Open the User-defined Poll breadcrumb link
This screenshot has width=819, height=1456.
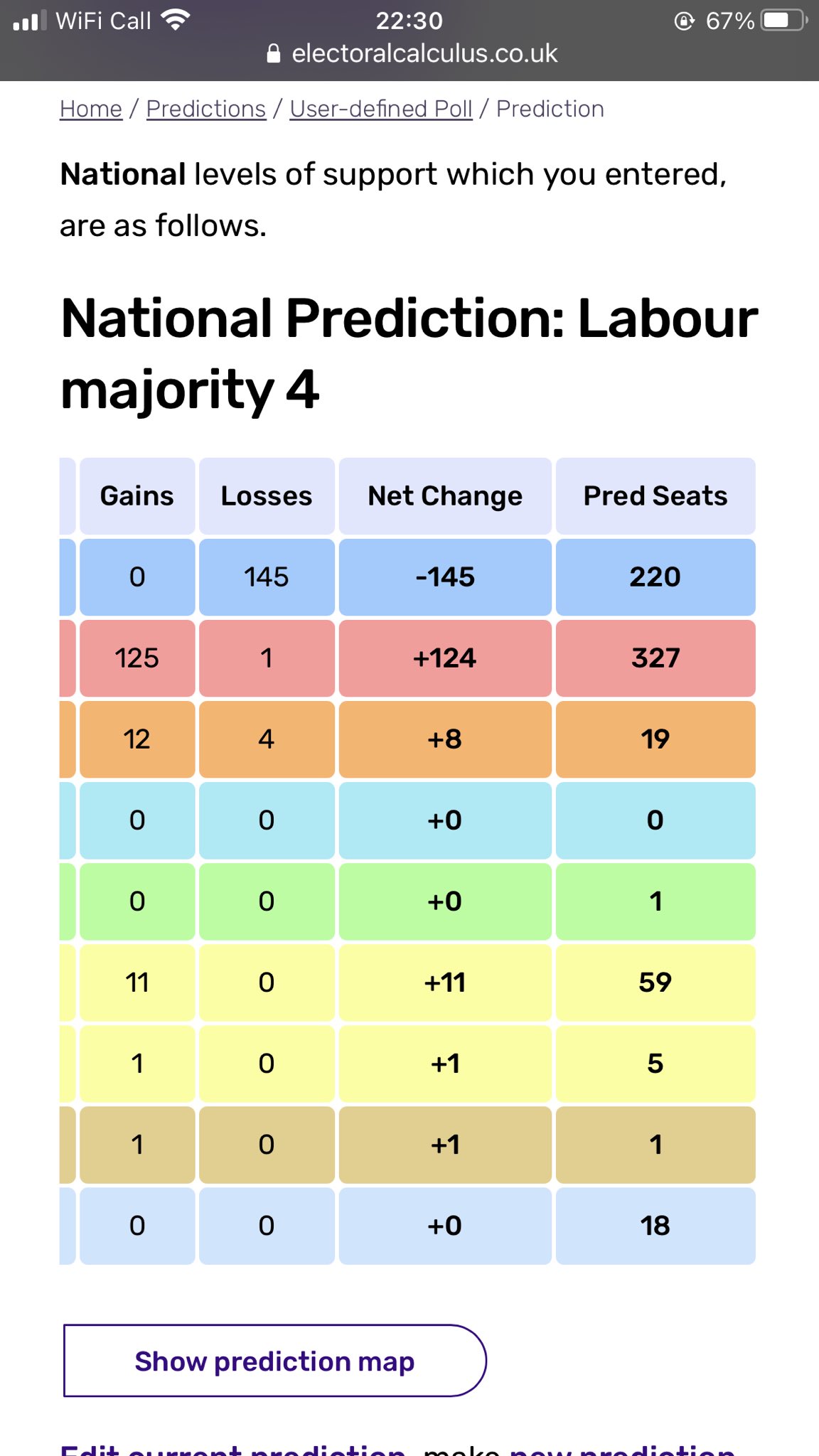coord(381,109)
